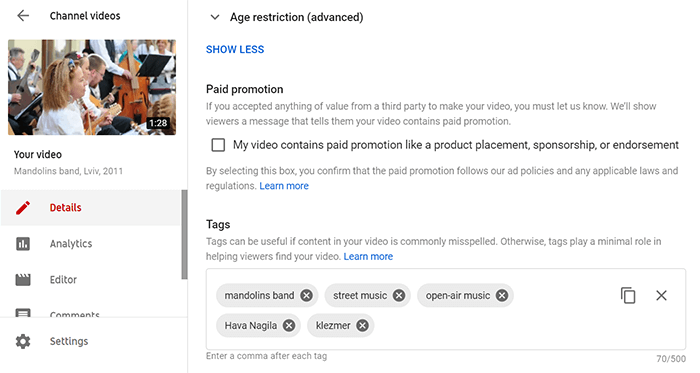Image resolution: width=700 pixels, height=373 pixels.
Task: Remove the 'klezmer' tag
Action: point(362,326)
